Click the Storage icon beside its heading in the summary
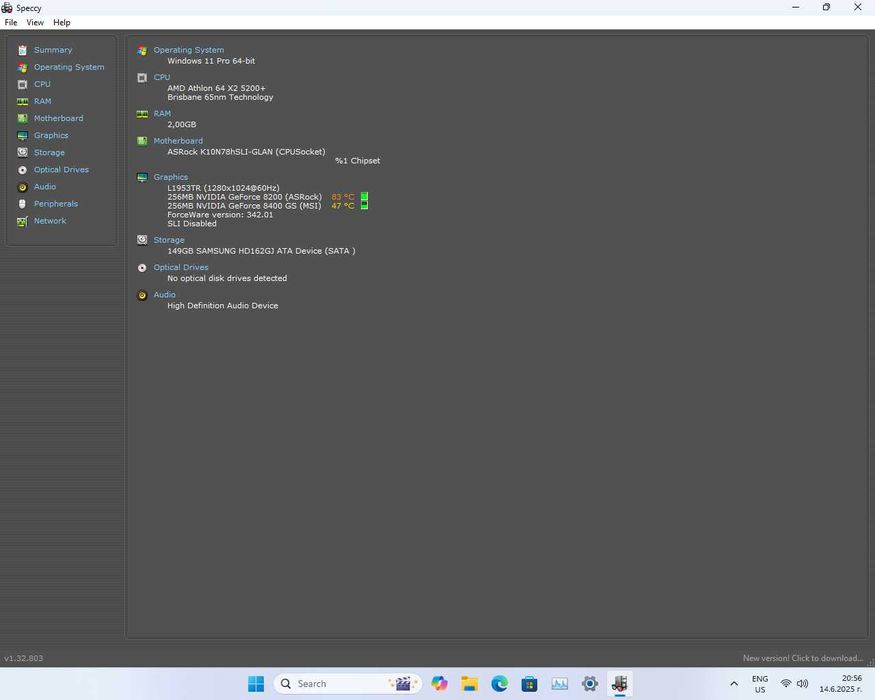 [142, 240]
